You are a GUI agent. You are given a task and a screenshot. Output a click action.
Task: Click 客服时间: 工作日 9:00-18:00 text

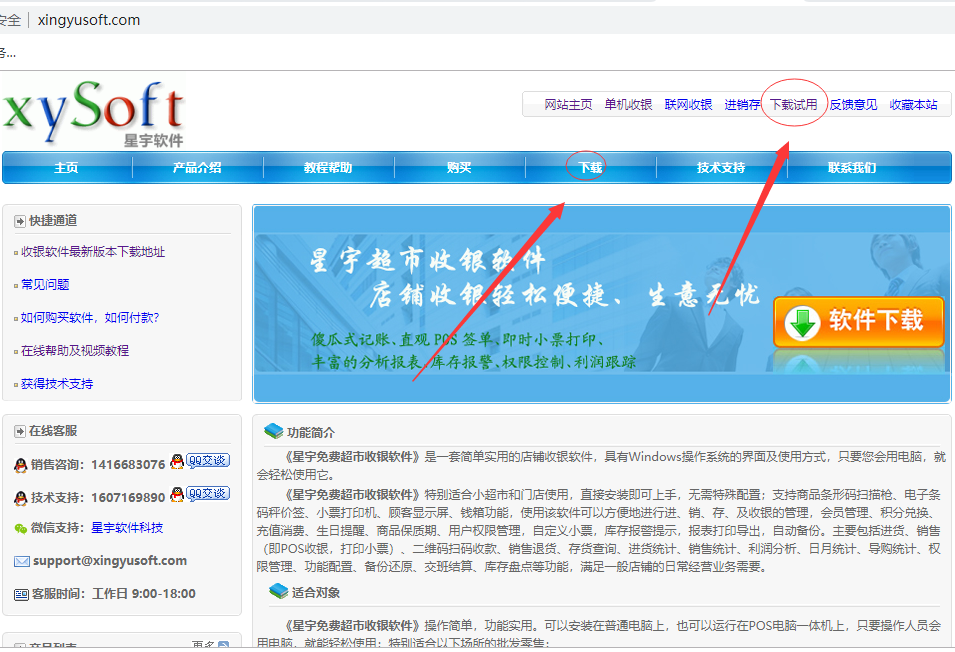[114, 594]
